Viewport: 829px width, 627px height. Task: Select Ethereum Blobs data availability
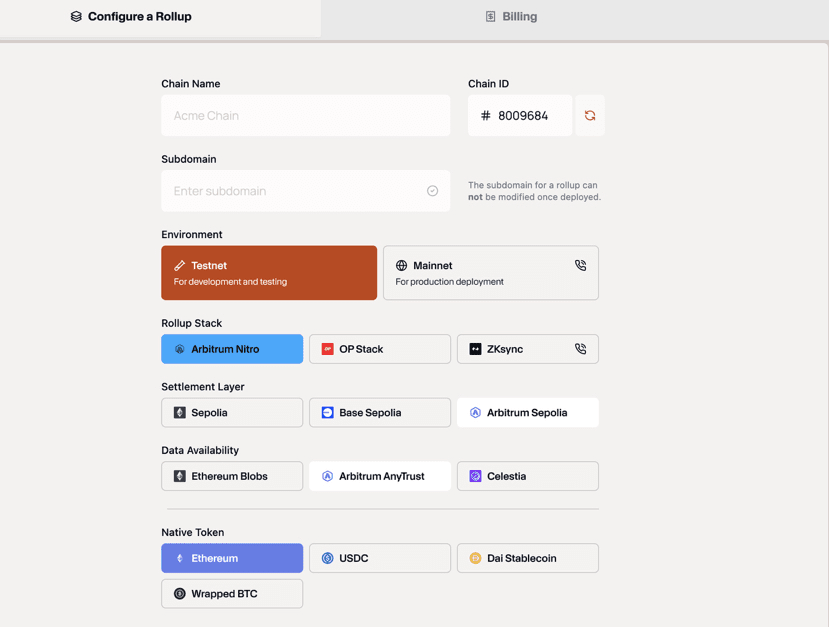(232, 476)
